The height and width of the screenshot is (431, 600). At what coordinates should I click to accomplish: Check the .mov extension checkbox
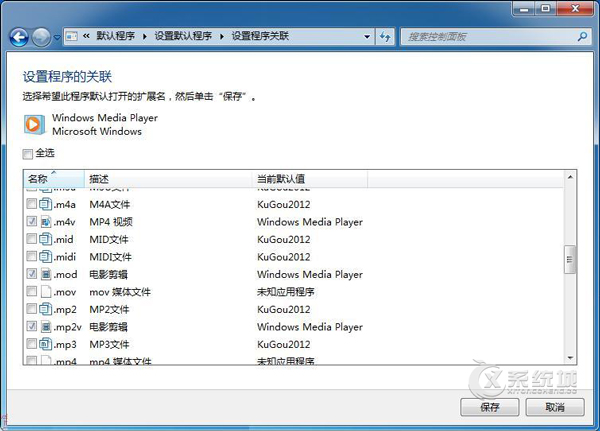32,291
